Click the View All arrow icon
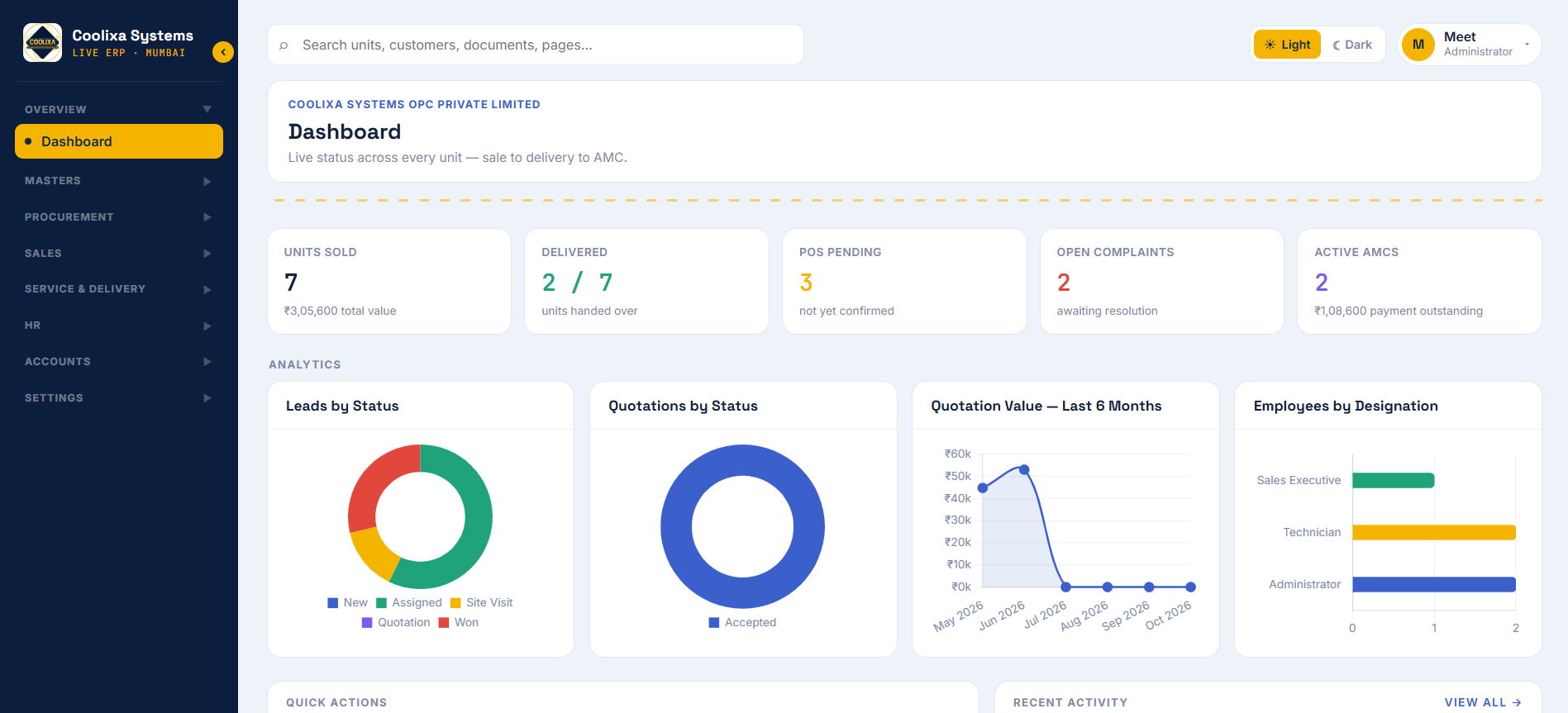Image resolution: width=1568 pixels, height=713 pixels. pyautogui.click(x=1517, y=702)
